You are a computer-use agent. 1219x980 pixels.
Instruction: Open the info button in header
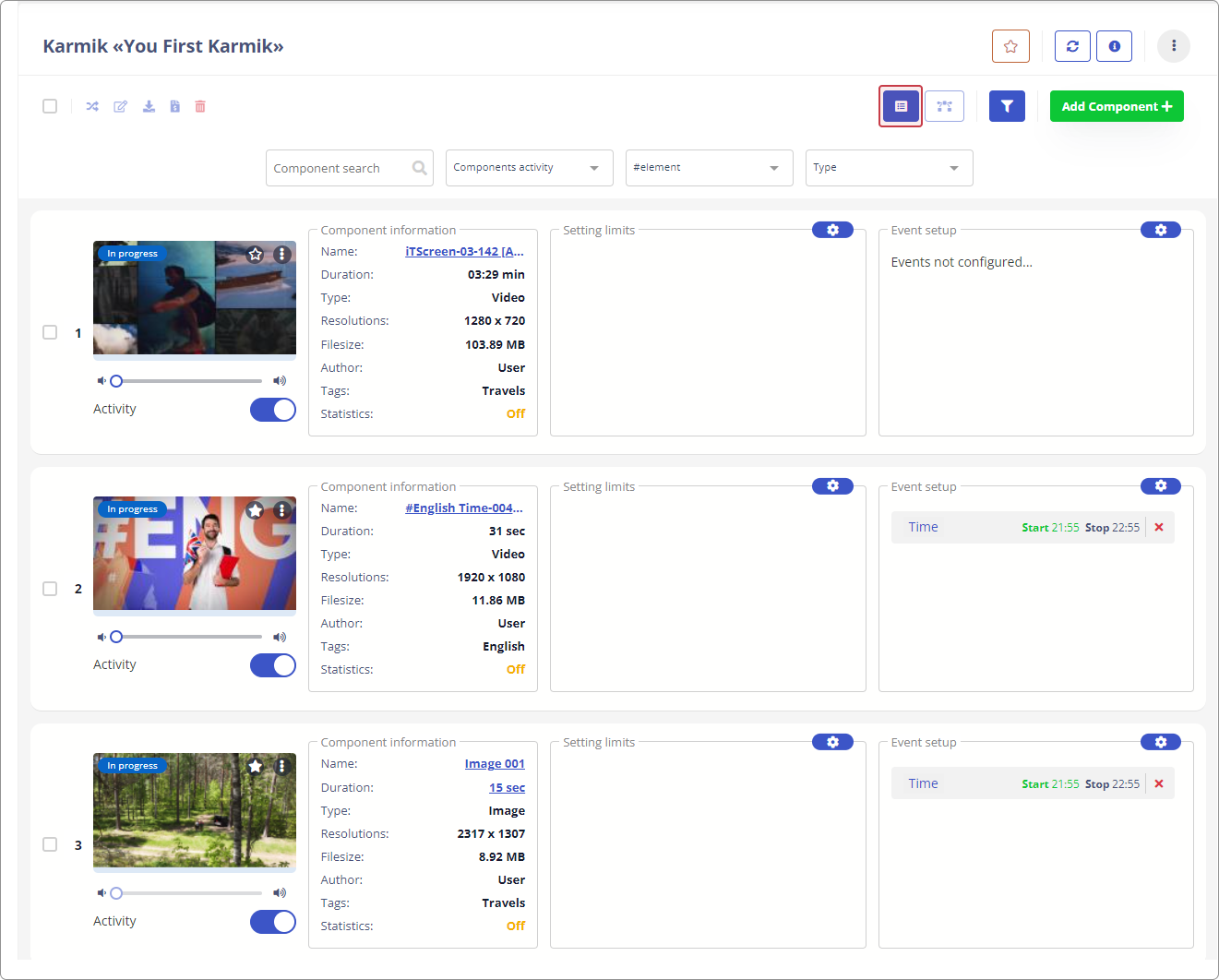click(1114, 46)
